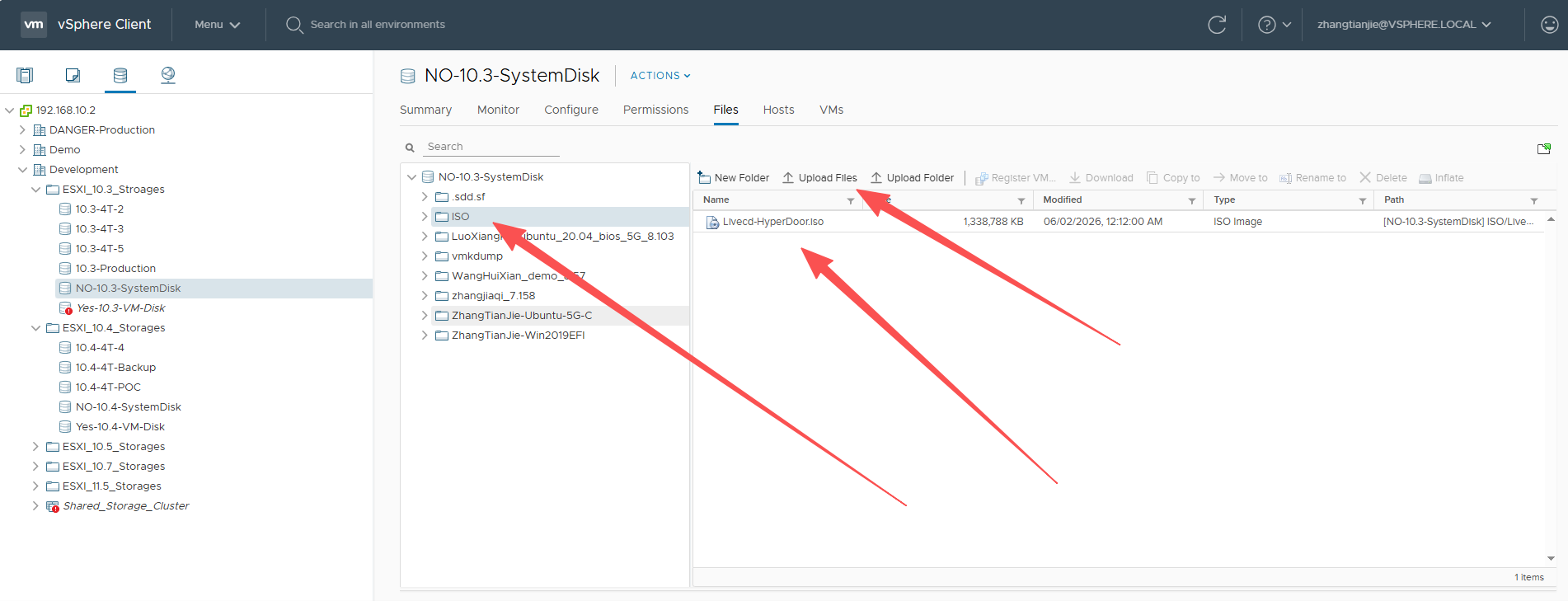Select the 10.4-4T-Backup datastore
1568x601 pixels.
pos(115,367)
